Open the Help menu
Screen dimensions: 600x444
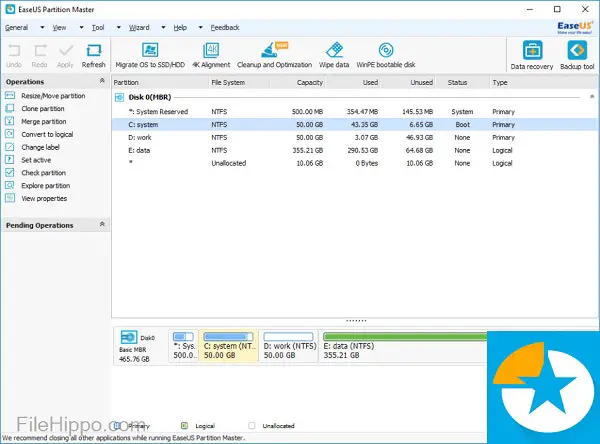180,28
